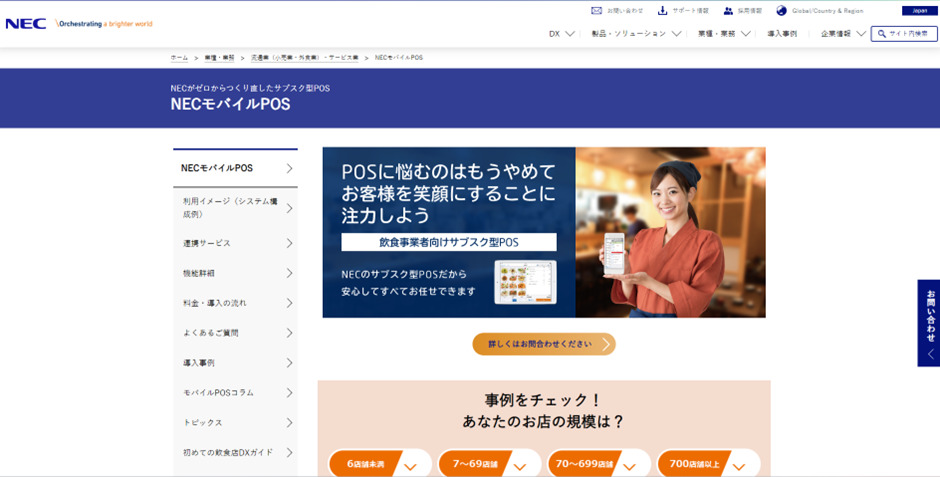Click the 飲食事業者向けサブスク型POS banner label
Screen dimensions: 940x477
(449, 243)
